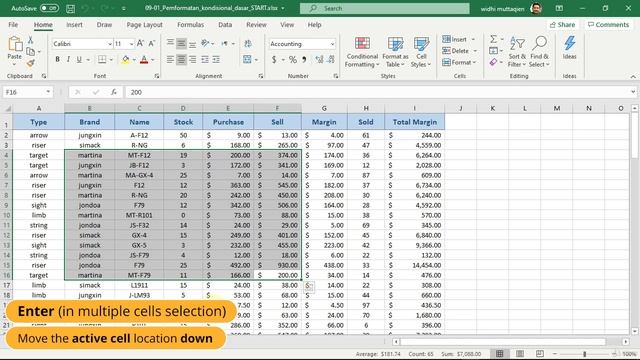Open the Calibri font name dropdown

pyautogui.click(x=110, y=44)
